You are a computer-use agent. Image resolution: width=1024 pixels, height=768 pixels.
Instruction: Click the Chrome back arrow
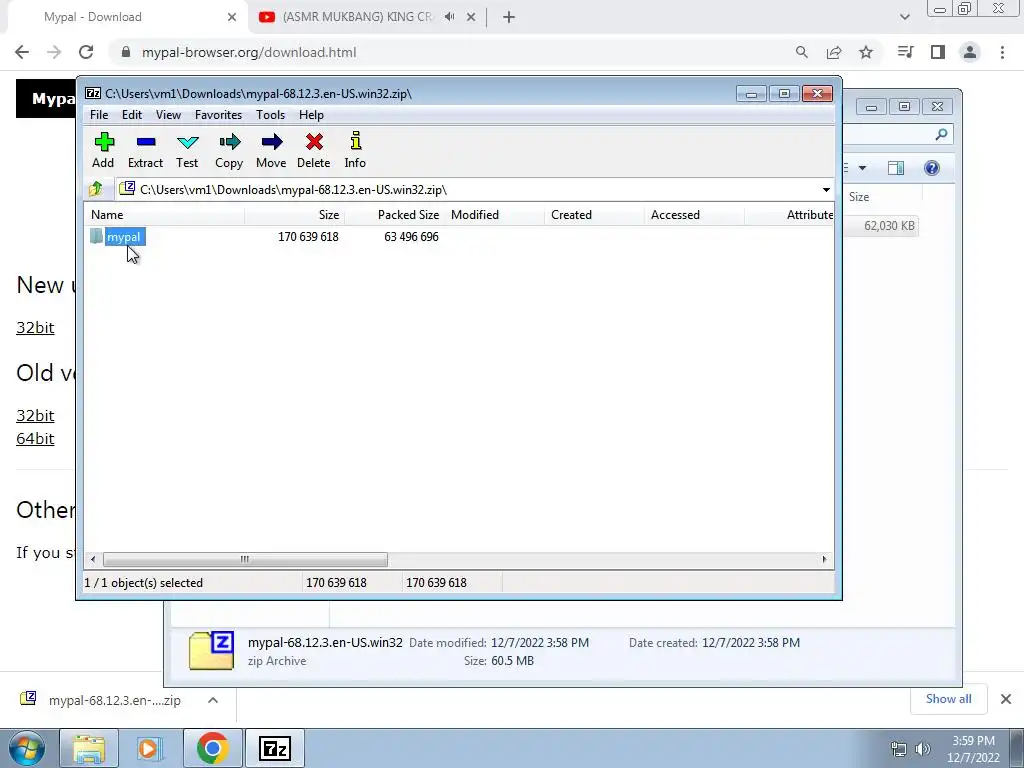pos(22,52)
